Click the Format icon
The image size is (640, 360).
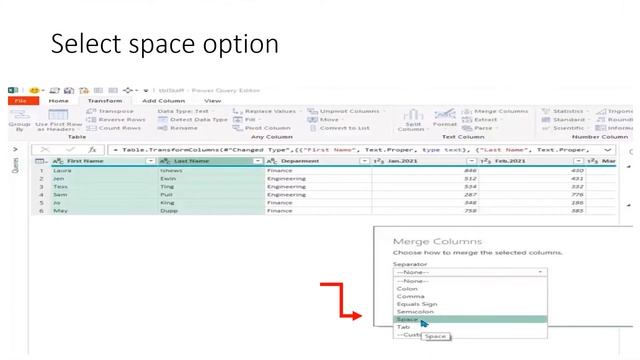click(444, 118)
